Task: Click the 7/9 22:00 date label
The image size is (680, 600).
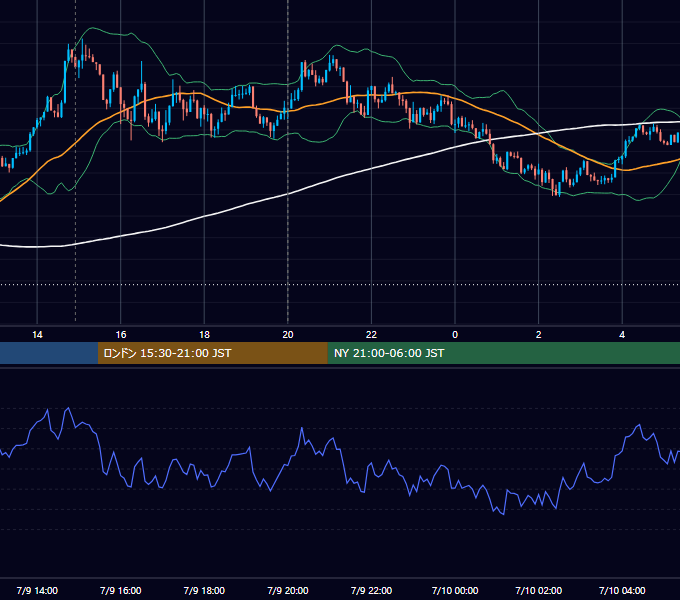Action: click(371, 590)
